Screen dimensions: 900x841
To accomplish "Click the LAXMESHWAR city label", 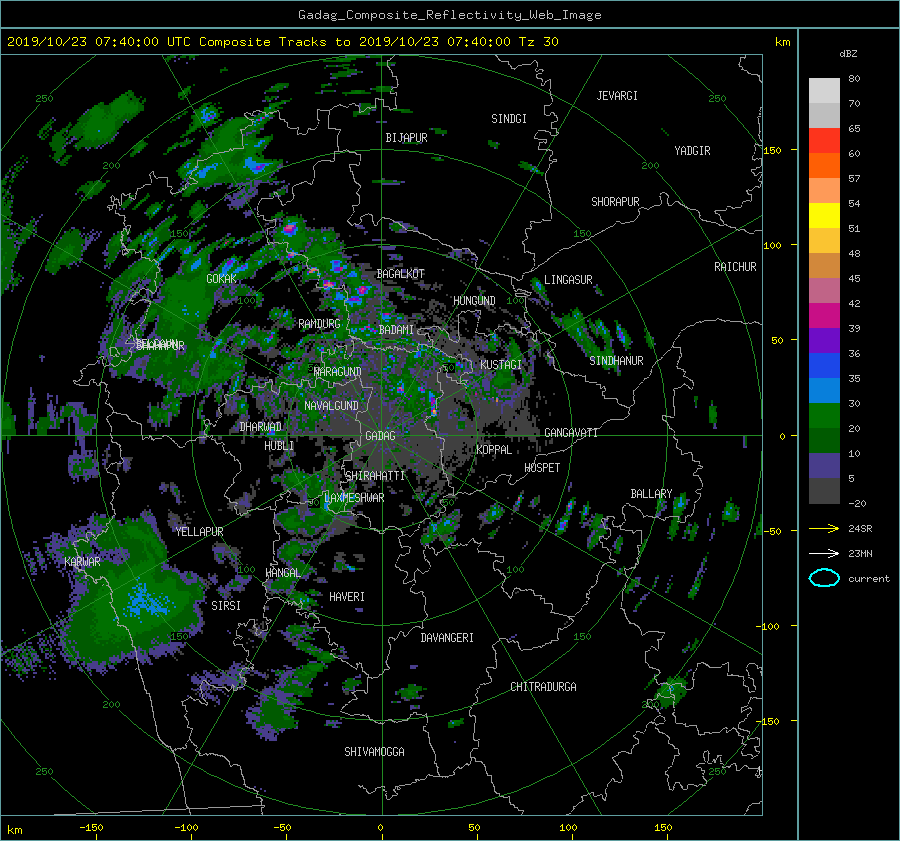I will (x=354, y=498).
